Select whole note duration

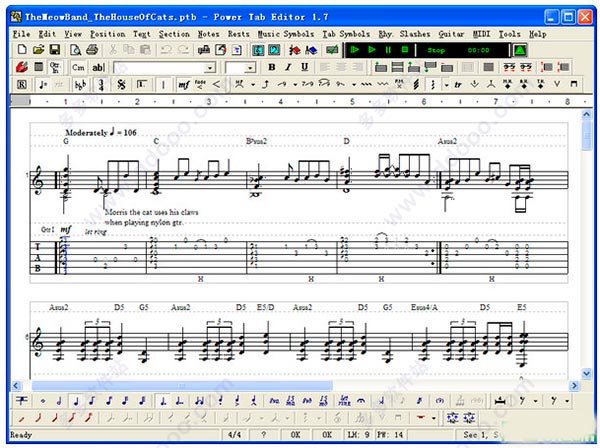42,401
